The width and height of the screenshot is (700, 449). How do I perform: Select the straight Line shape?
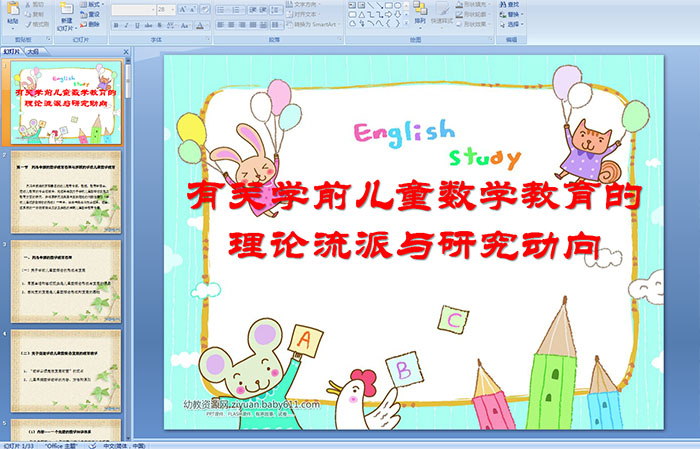pyautogui.click(x=371, y=5)
